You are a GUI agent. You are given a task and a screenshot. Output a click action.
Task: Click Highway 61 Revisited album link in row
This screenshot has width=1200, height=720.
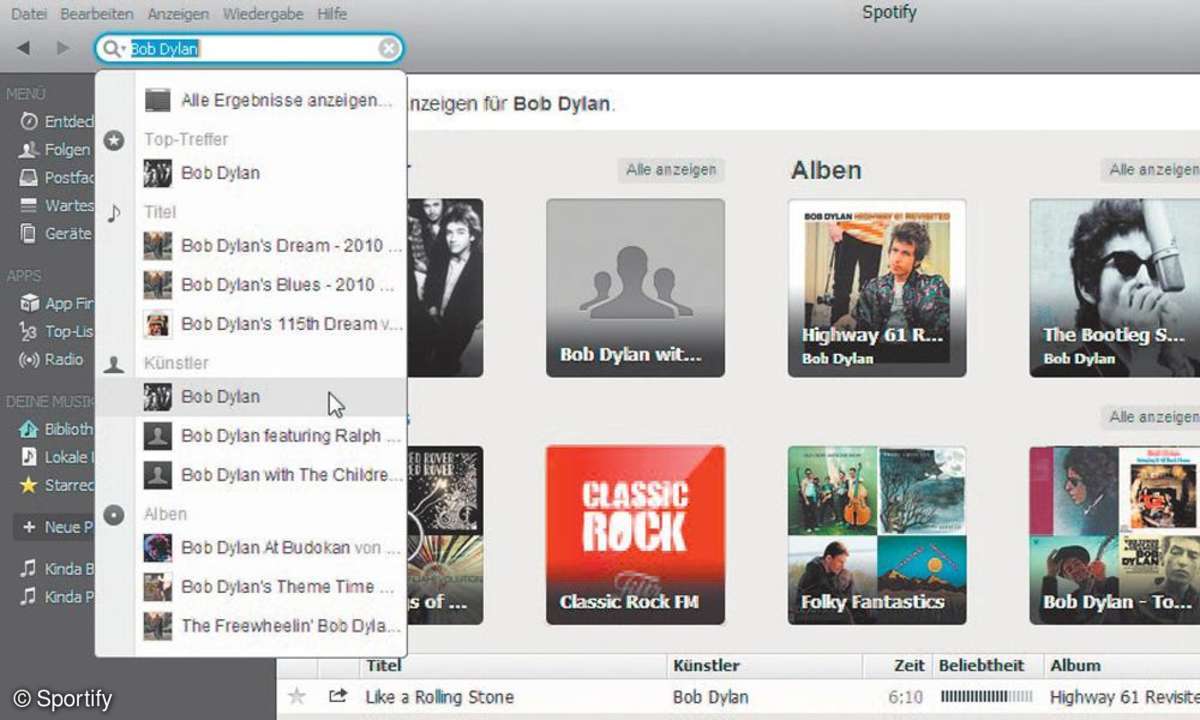[x=1124, y=697]
